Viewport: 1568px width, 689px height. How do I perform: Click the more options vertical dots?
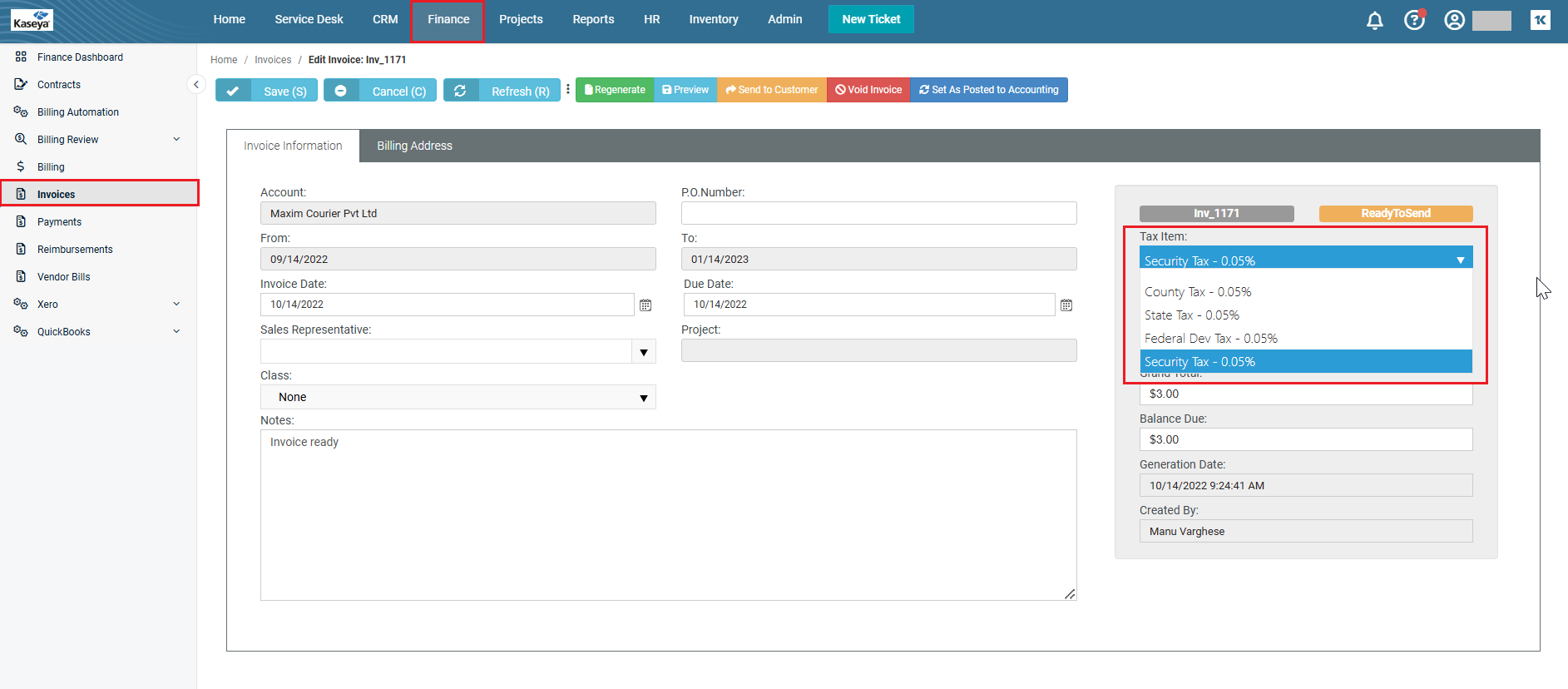pyautogui.click(x=568, y=90)
